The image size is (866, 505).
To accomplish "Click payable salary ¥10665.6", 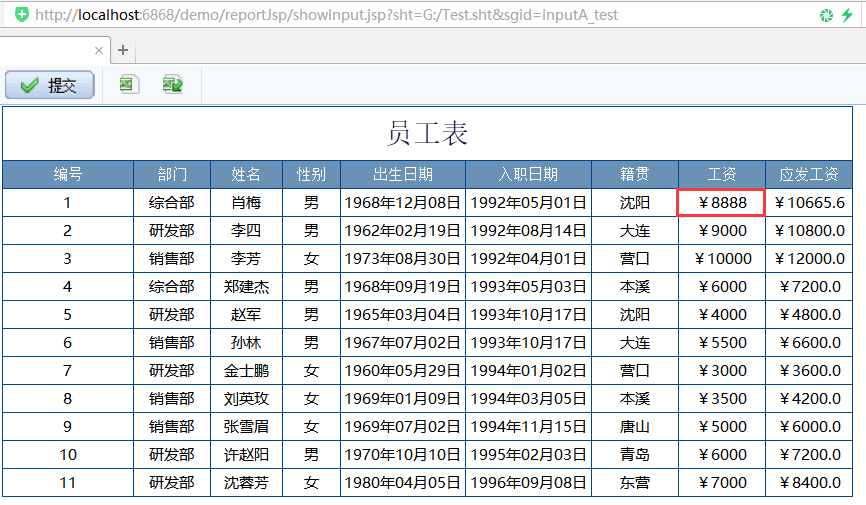I will (x=809, y=203).
